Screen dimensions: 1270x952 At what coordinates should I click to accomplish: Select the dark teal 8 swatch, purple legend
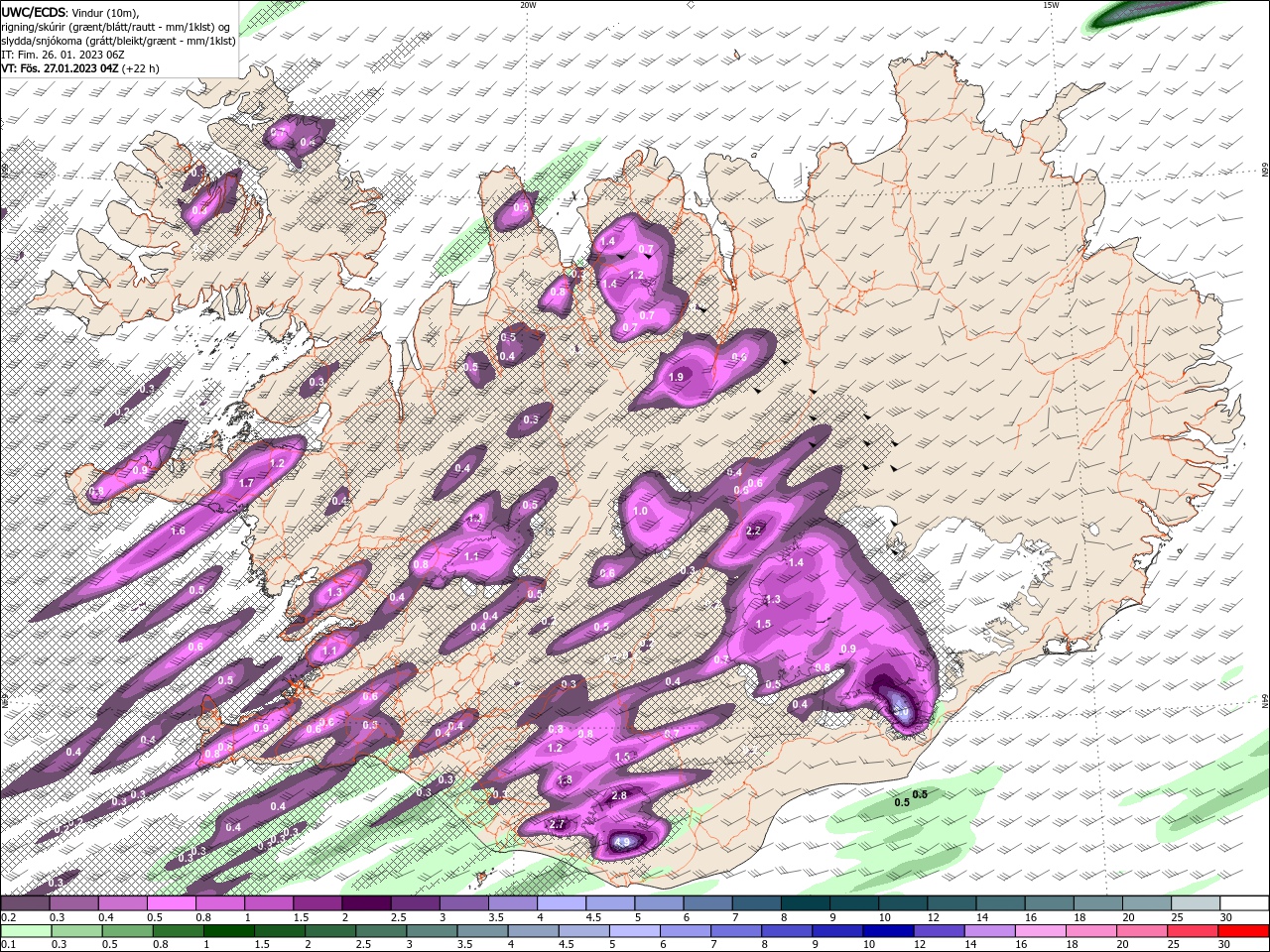[804, 903]
